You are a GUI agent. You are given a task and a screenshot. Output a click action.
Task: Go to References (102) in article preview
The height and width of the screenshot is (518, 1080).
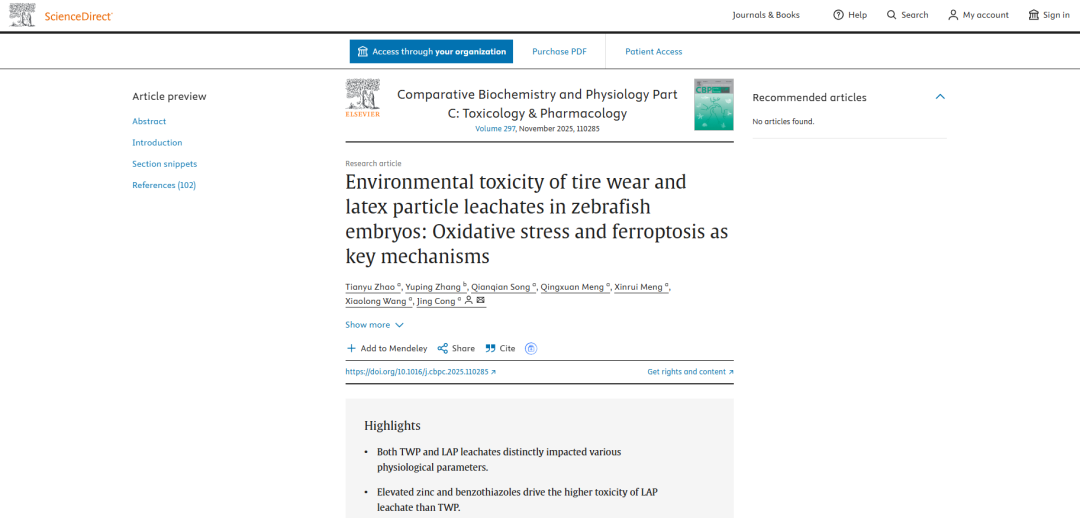tap(164, 185)
